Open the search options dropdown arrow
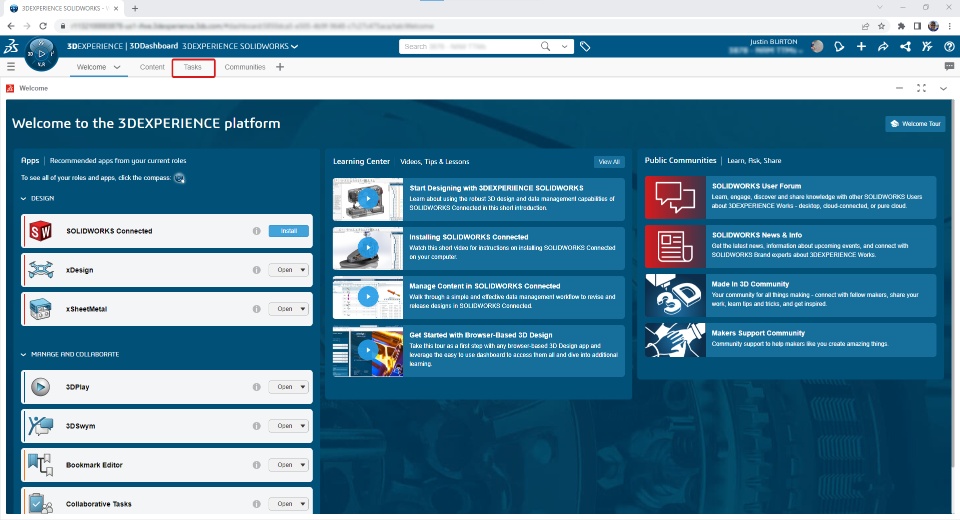 pyautogui.click(x=564, y=47)
